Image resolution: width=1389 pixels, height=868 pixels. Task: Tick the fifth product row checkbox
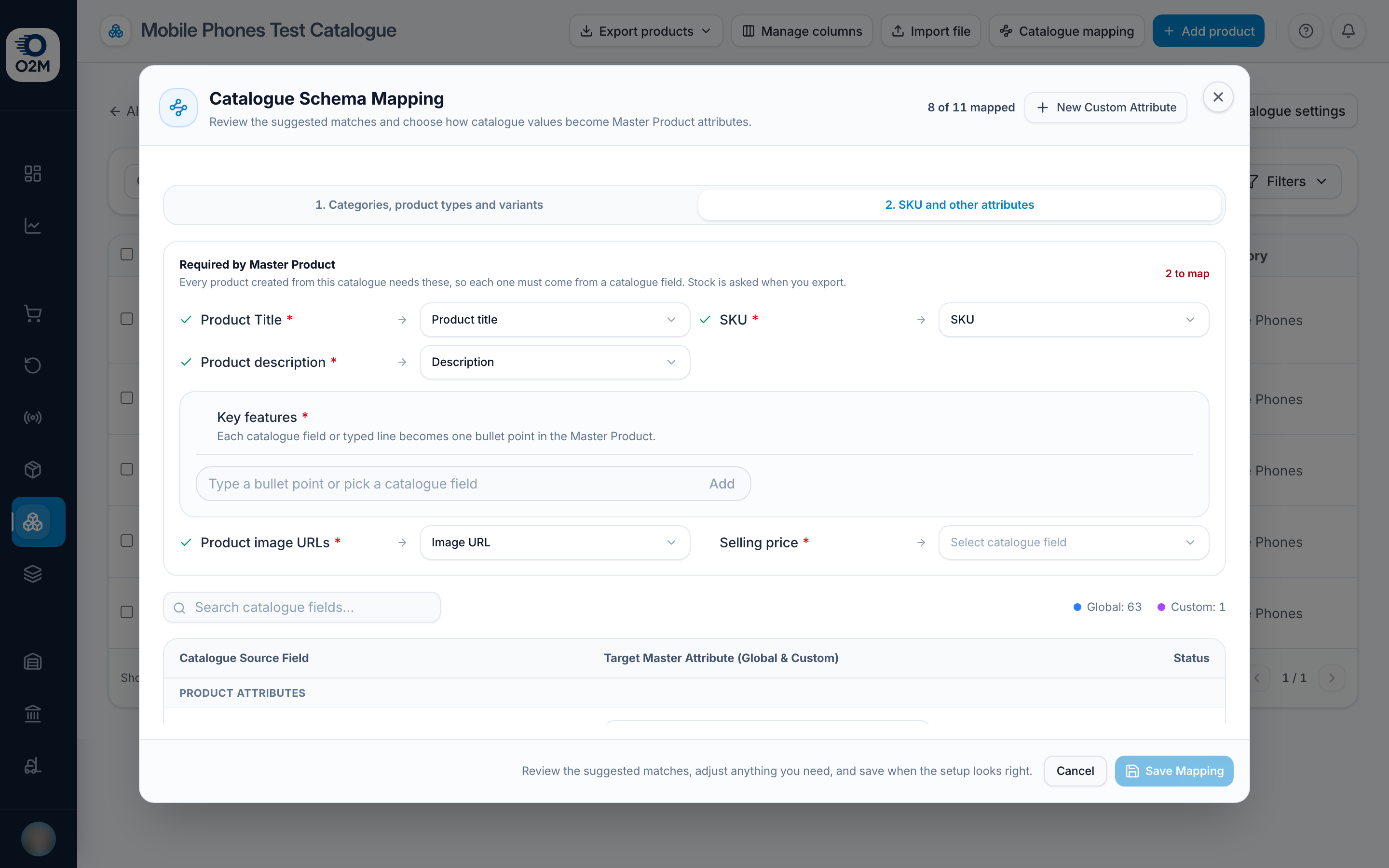[x=127, y=612]
